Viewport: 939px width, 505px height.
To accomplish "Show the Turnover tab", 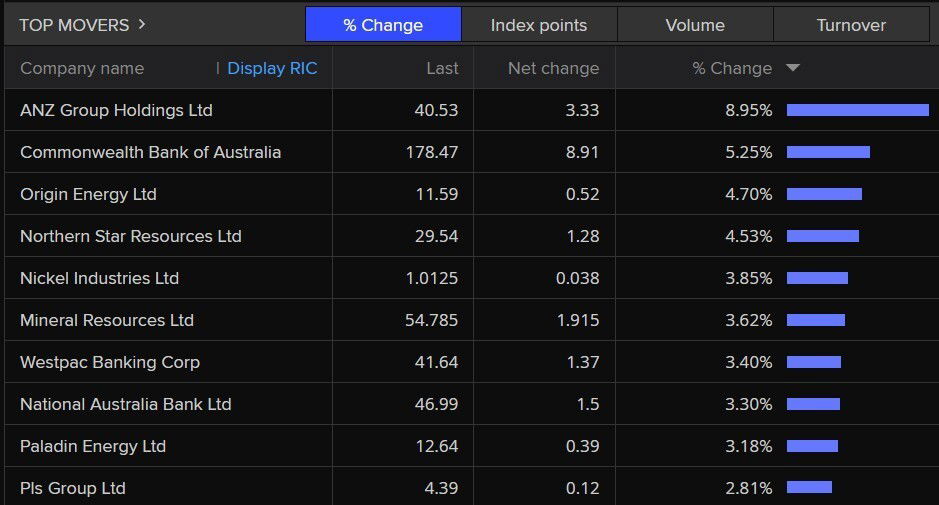I will (x=851, y=25).
